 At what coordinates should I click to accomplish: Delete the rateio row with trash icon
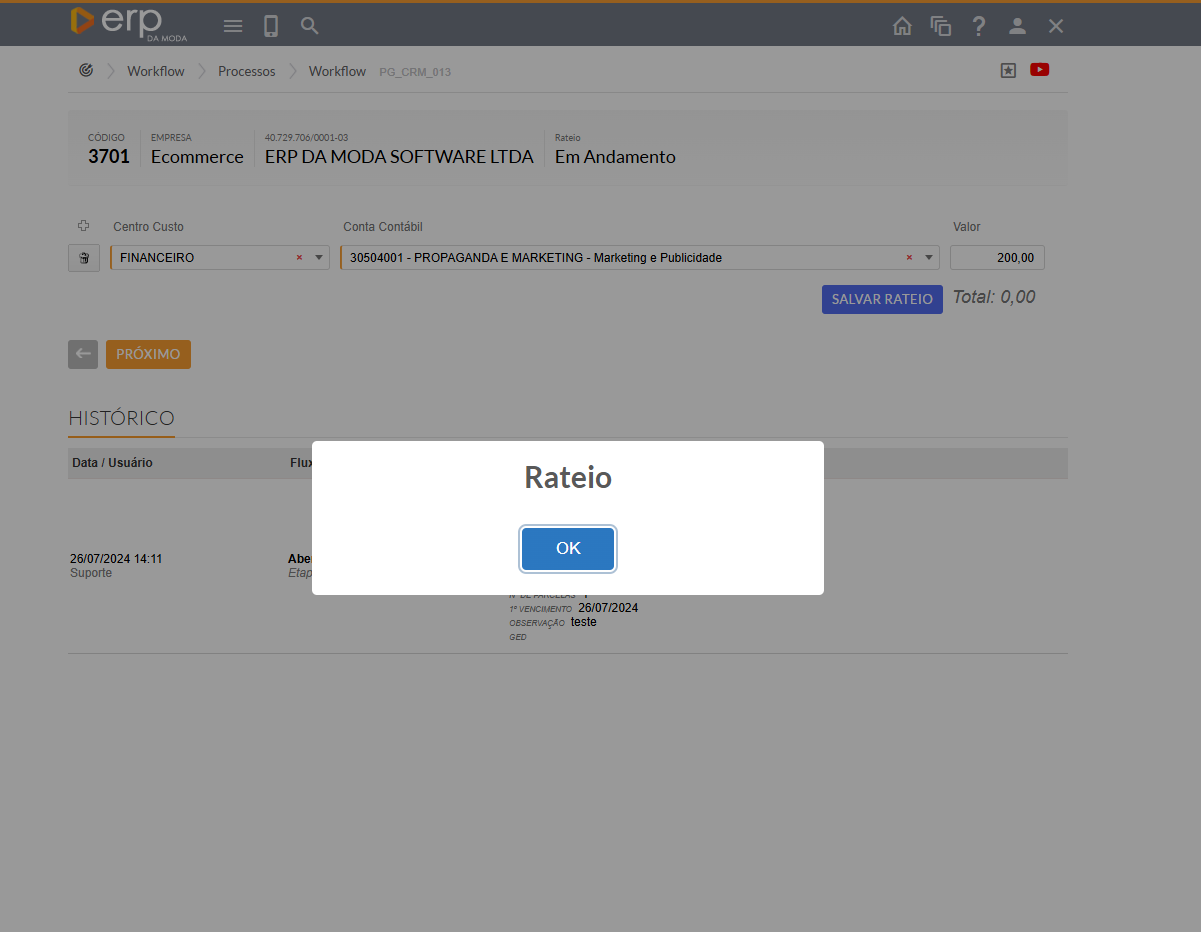[84, 258]
